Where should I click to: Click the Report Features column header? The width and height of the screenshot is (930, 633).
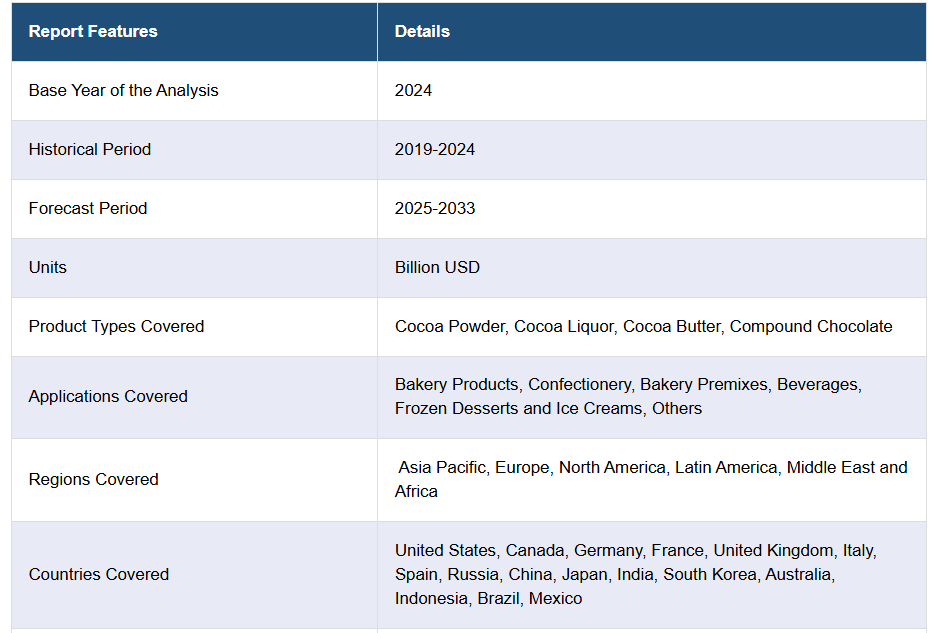(93, 32)
